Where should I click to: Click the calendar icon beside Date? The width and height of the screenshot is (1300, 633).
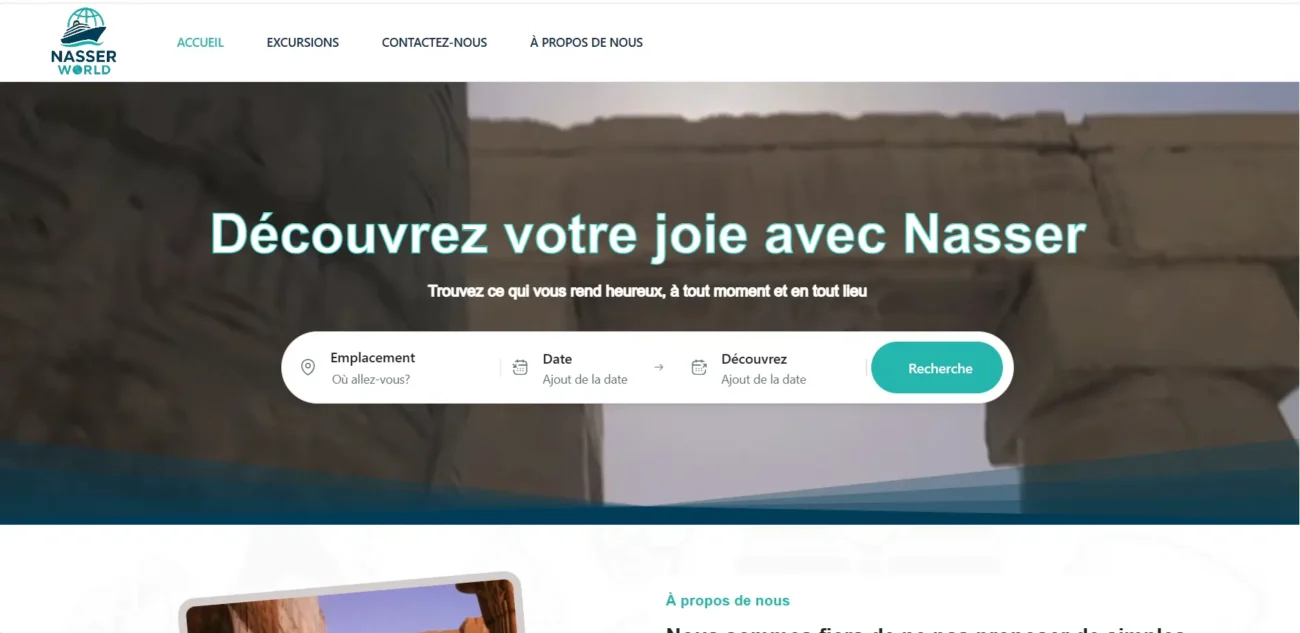(x=520, y=368)
